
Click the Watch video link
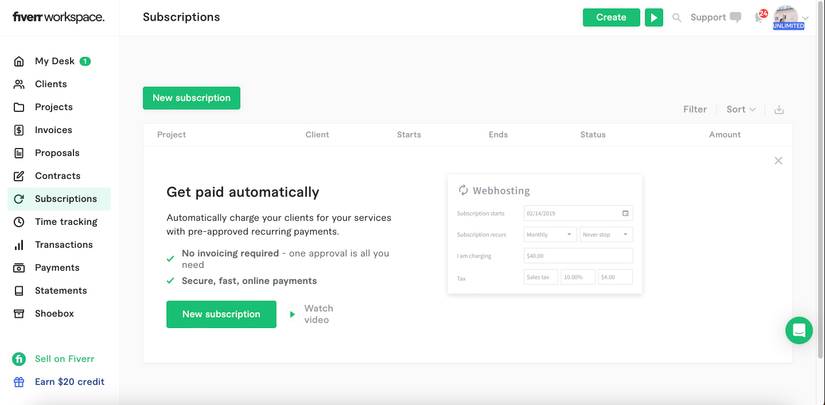(x=318, y=314)
